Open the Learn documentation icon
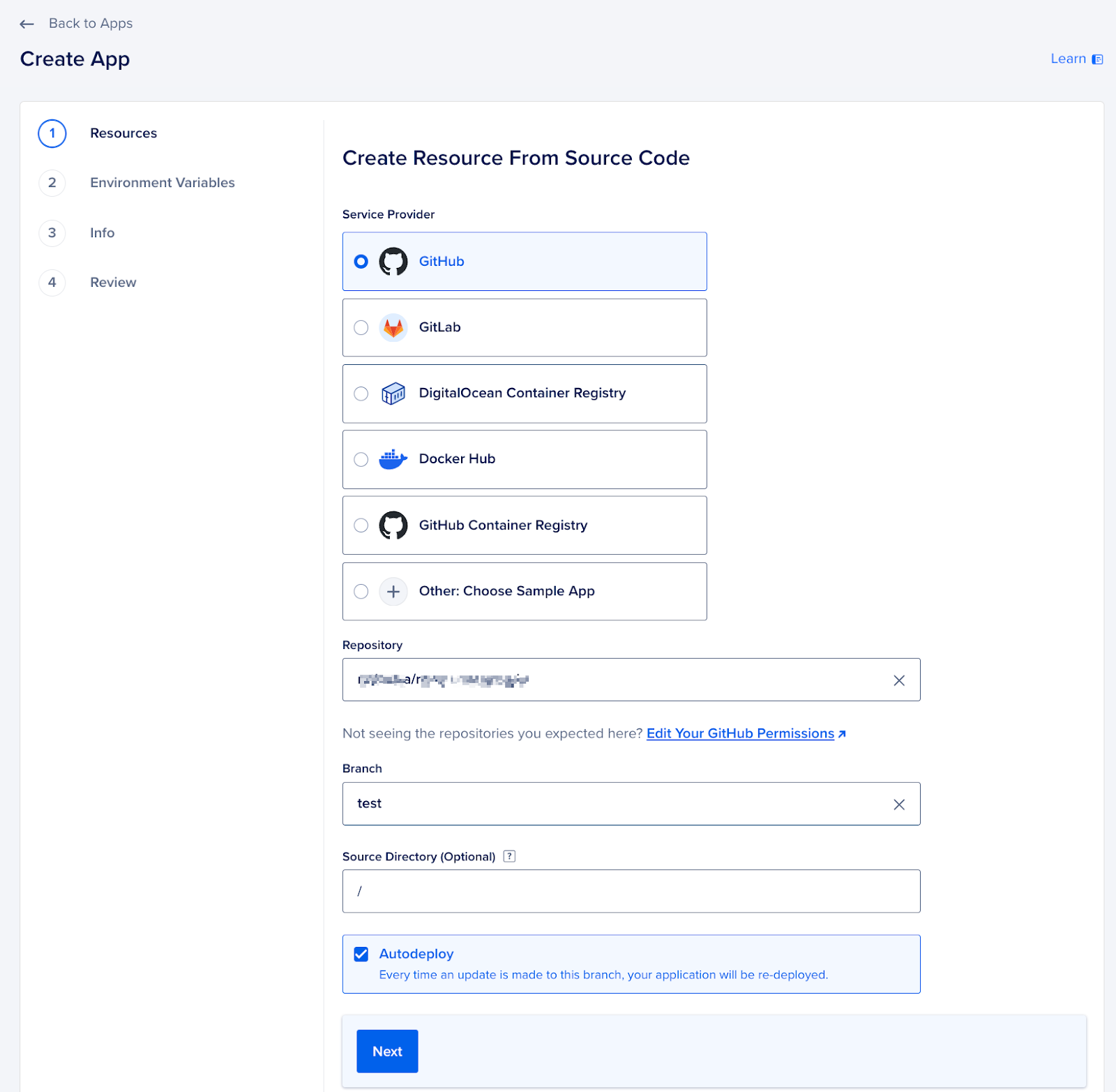Image resolution: width=1116 pixels, height=1092 pixels. tap(1097, 59)
